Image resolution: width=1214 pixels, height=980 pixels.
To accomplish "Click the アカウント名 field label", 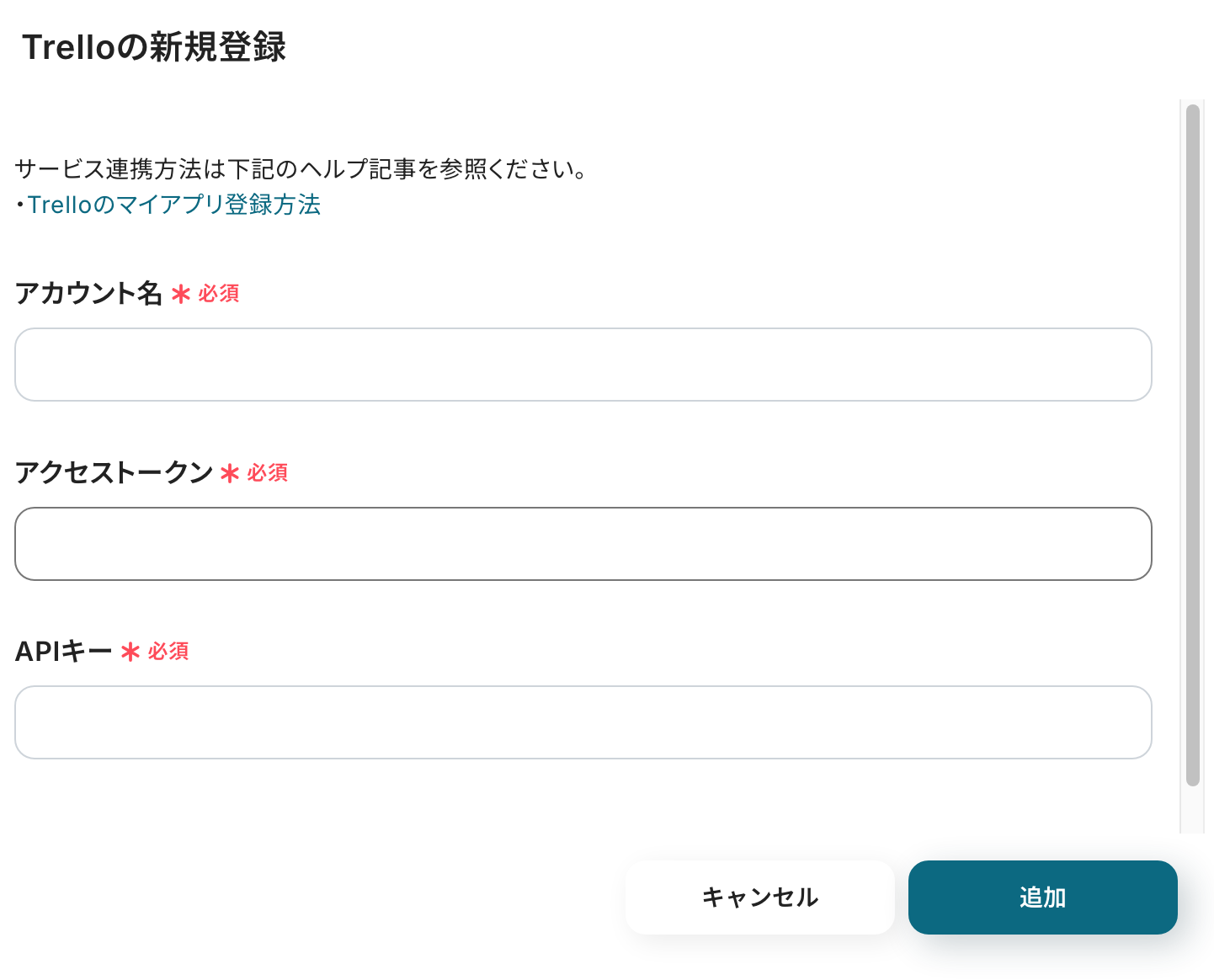I will (x=88, y=293).
